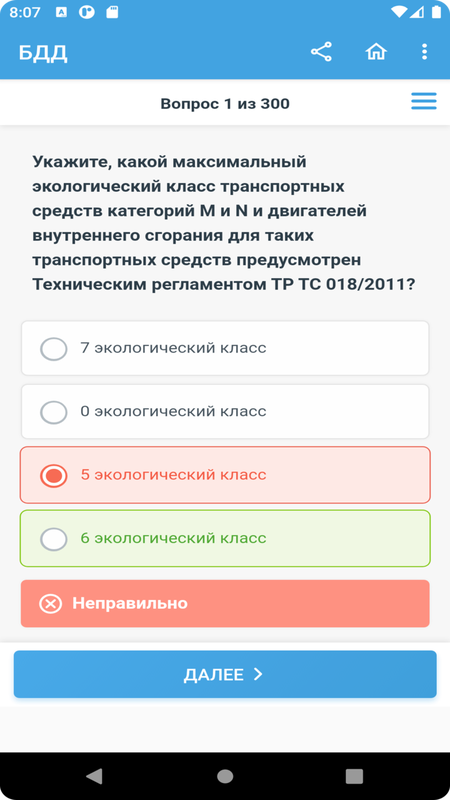450x800 pixels.
Task: Tap the X icon beside Неправильно
Action: click(x=51, y=604)
